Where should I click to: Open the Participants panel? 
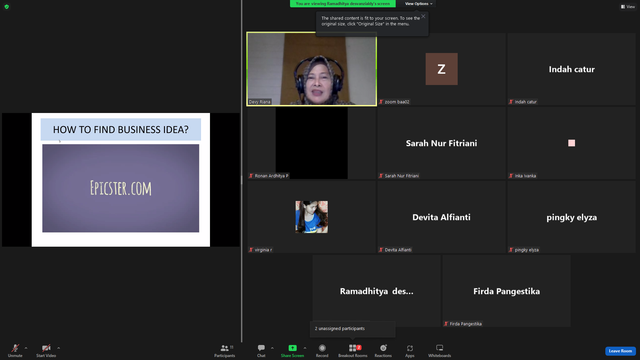point(224,350)
